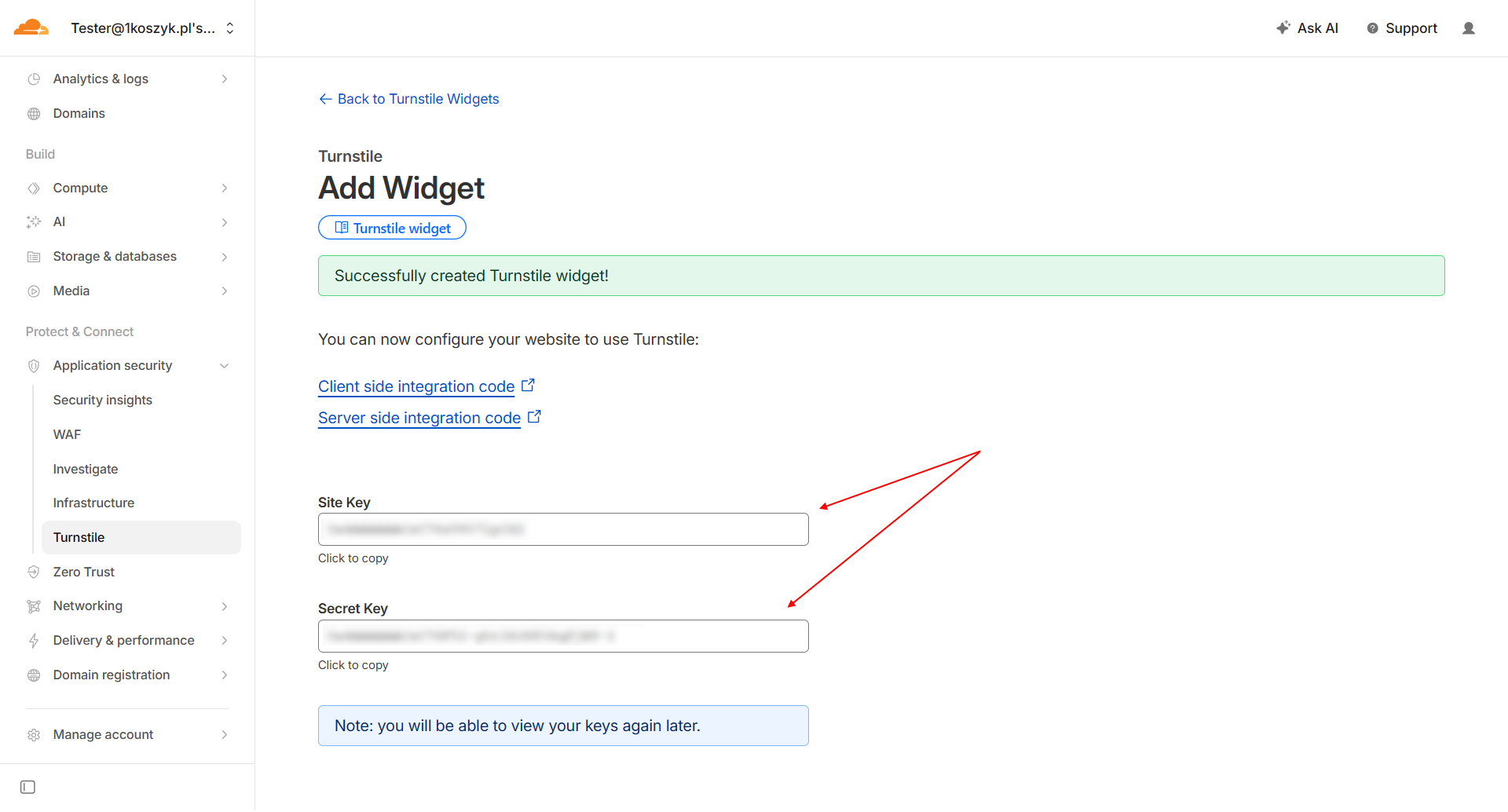Open the user profile icon
Image resolution: width=1508 pixels, height=812 pixels.
(x=1468, y=28)
